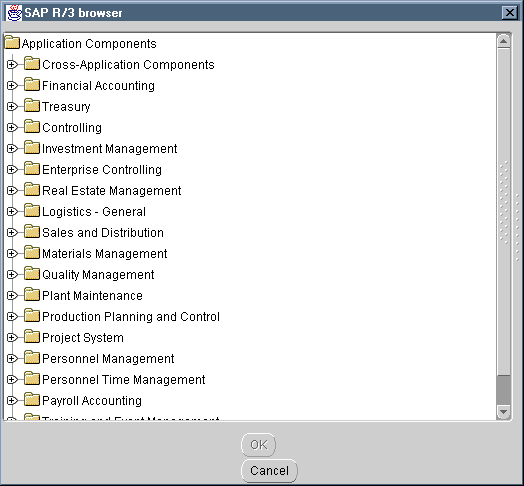The image size is (524, 486).
Task: Click the SAP R/3 browser title bar icon
Action: 14,13
